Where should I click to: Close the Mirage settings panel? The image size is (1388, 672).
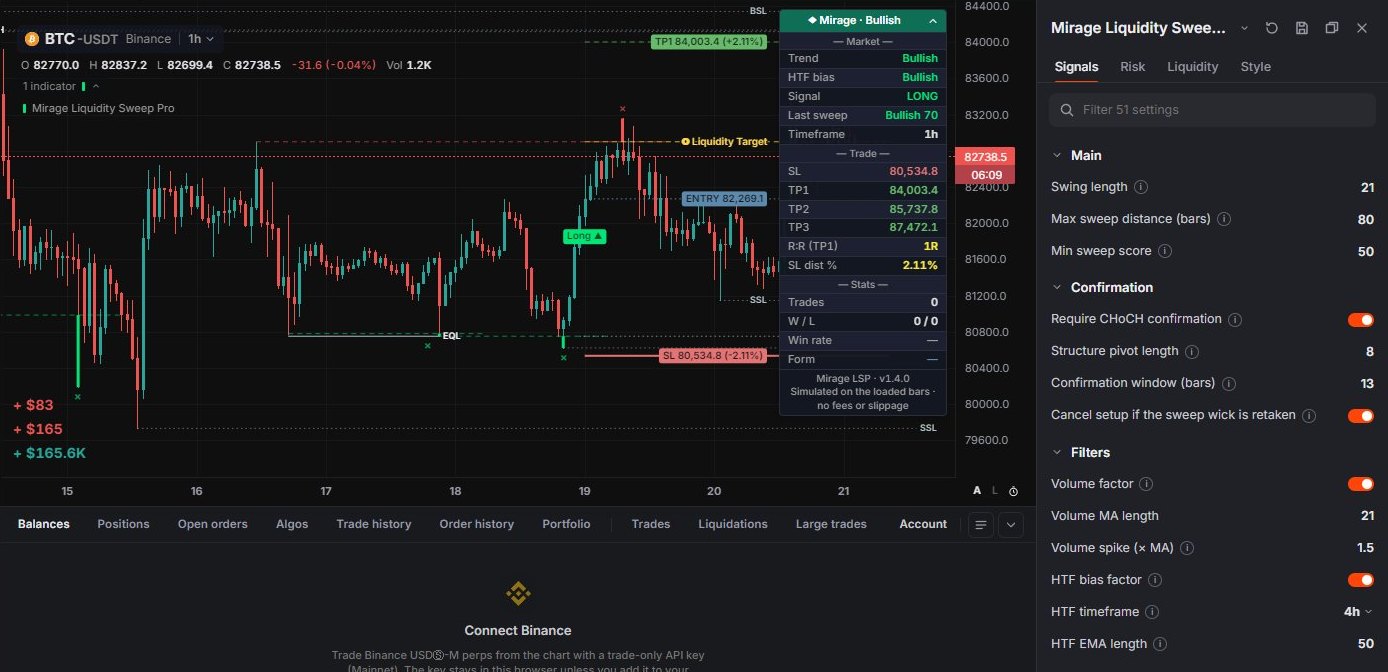(x=1361, y=28)
